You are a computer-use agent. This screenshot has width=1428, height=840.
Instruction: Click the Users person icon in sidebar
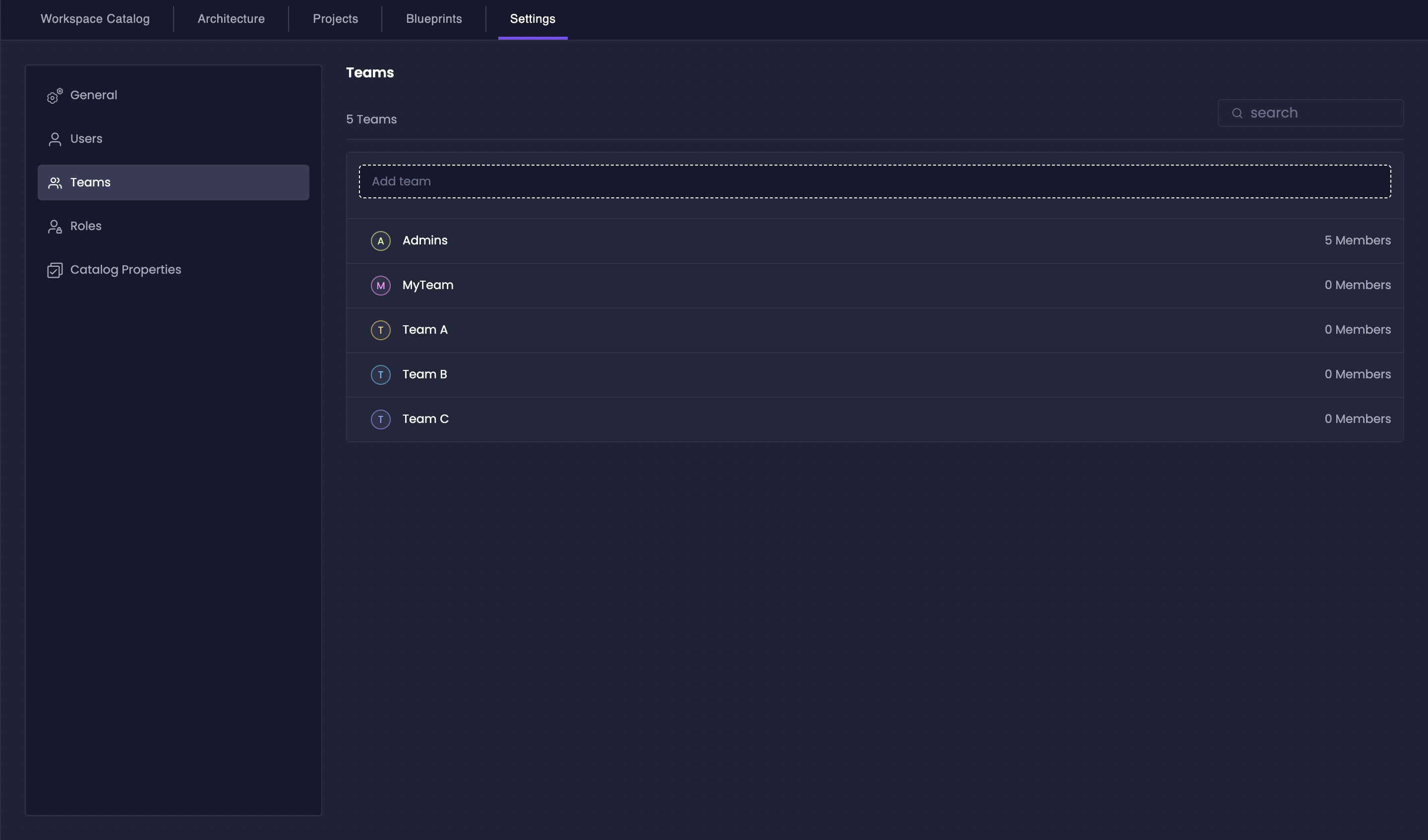(54, 139)
